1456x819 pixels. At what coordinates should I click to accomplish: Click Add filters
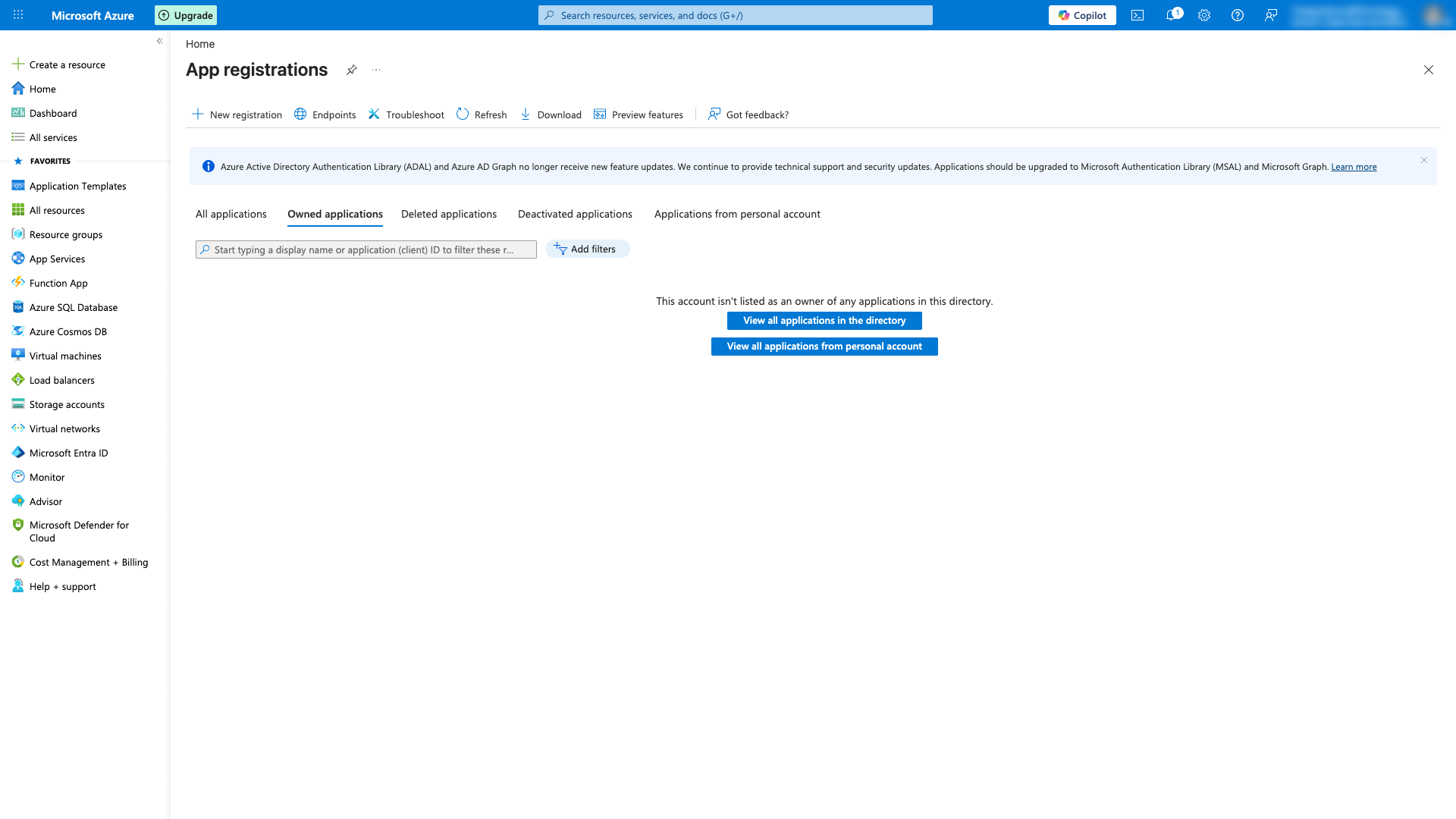(x=587, y=249)
